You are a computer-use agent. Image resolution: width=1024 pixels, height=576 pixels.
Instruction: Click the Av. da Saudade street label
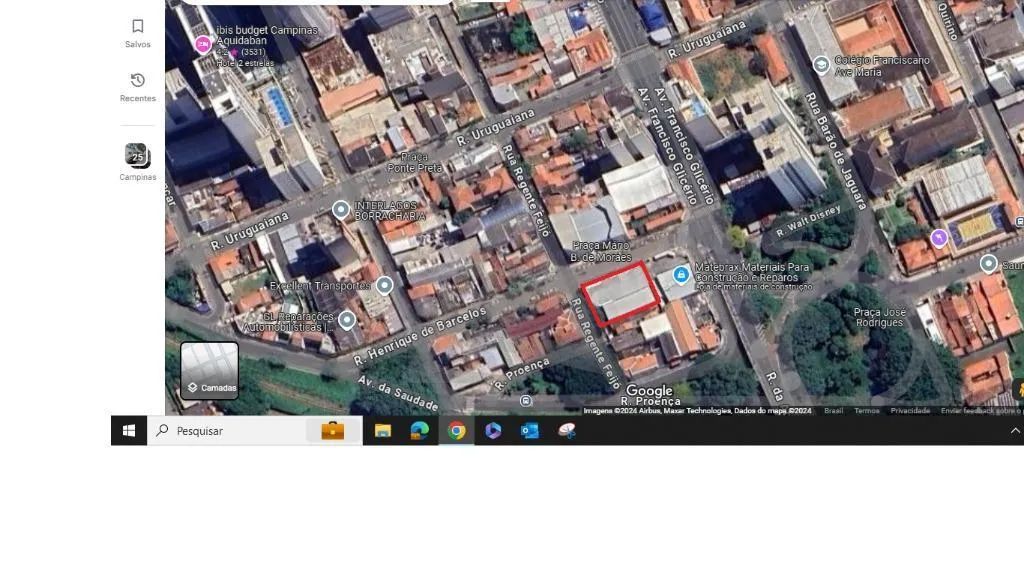click(x=397, y=393)
